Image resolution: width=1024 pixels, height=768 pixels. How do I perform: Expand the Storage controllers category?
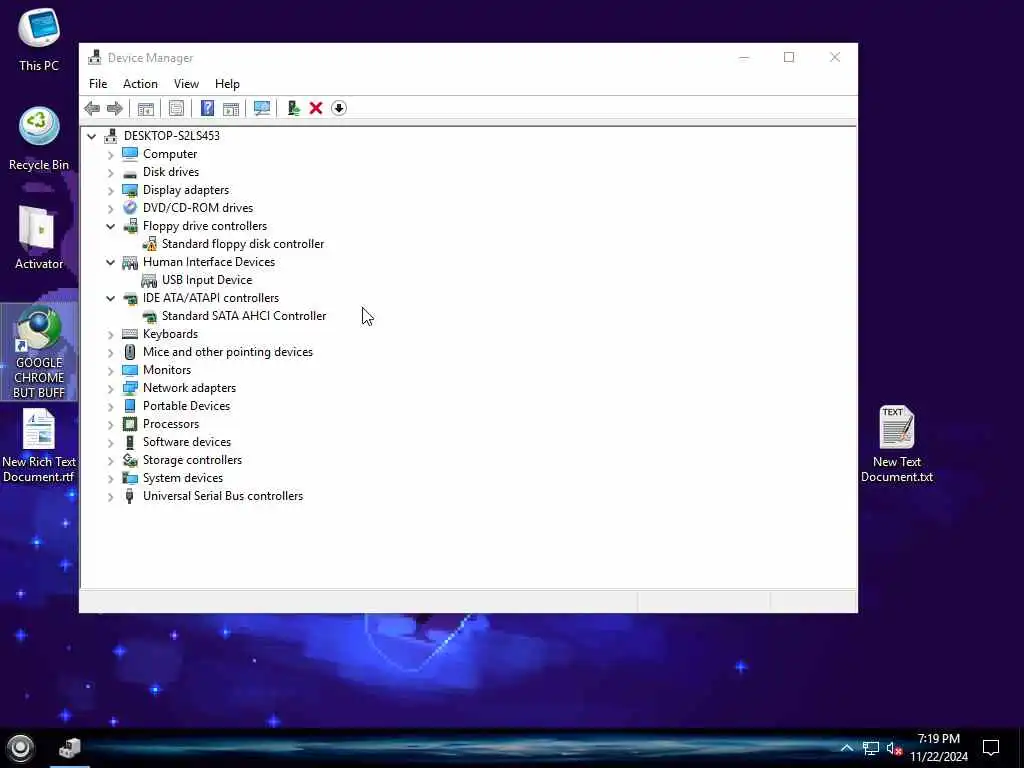(110, 460)
